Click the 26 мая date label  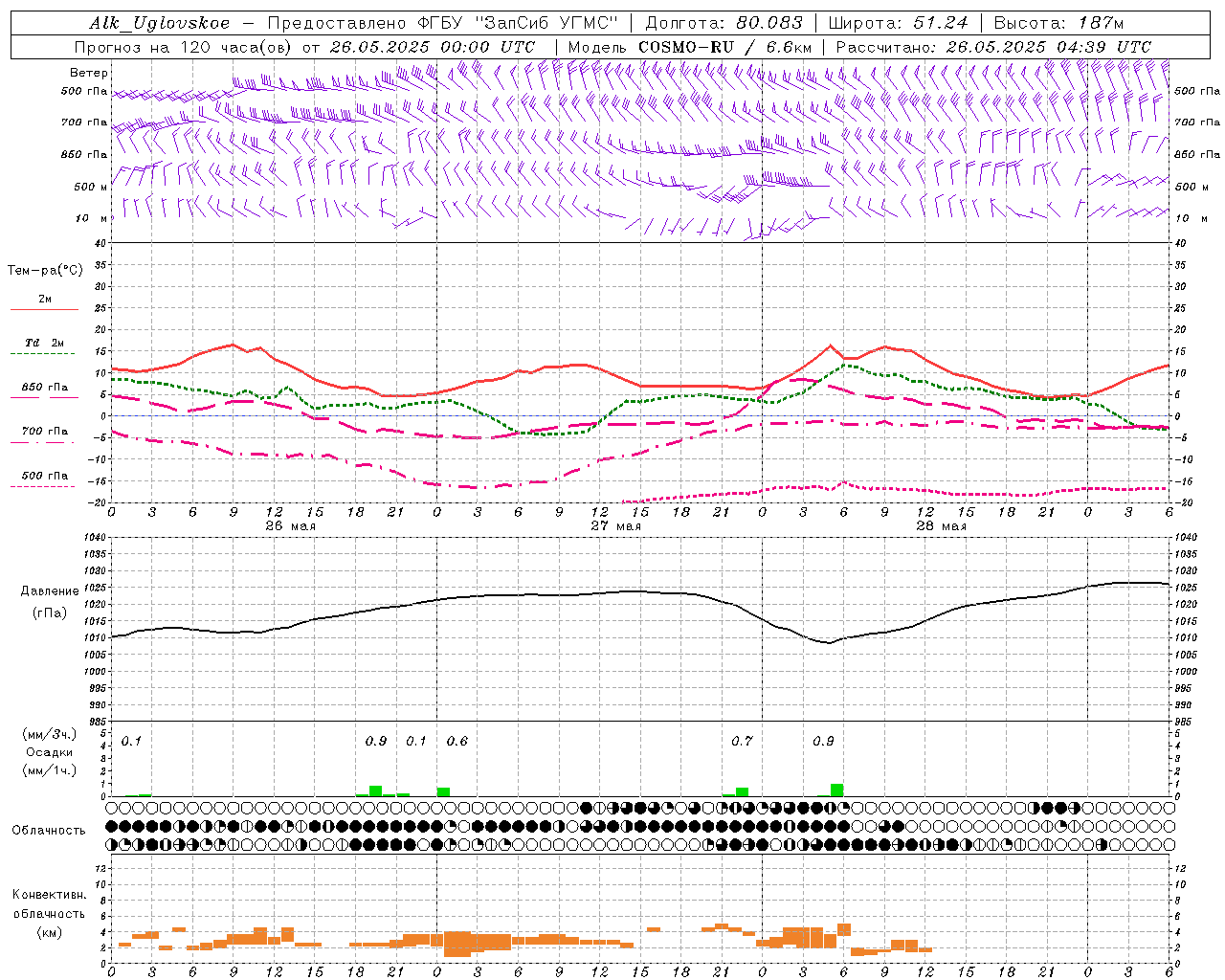pos(290,526)
